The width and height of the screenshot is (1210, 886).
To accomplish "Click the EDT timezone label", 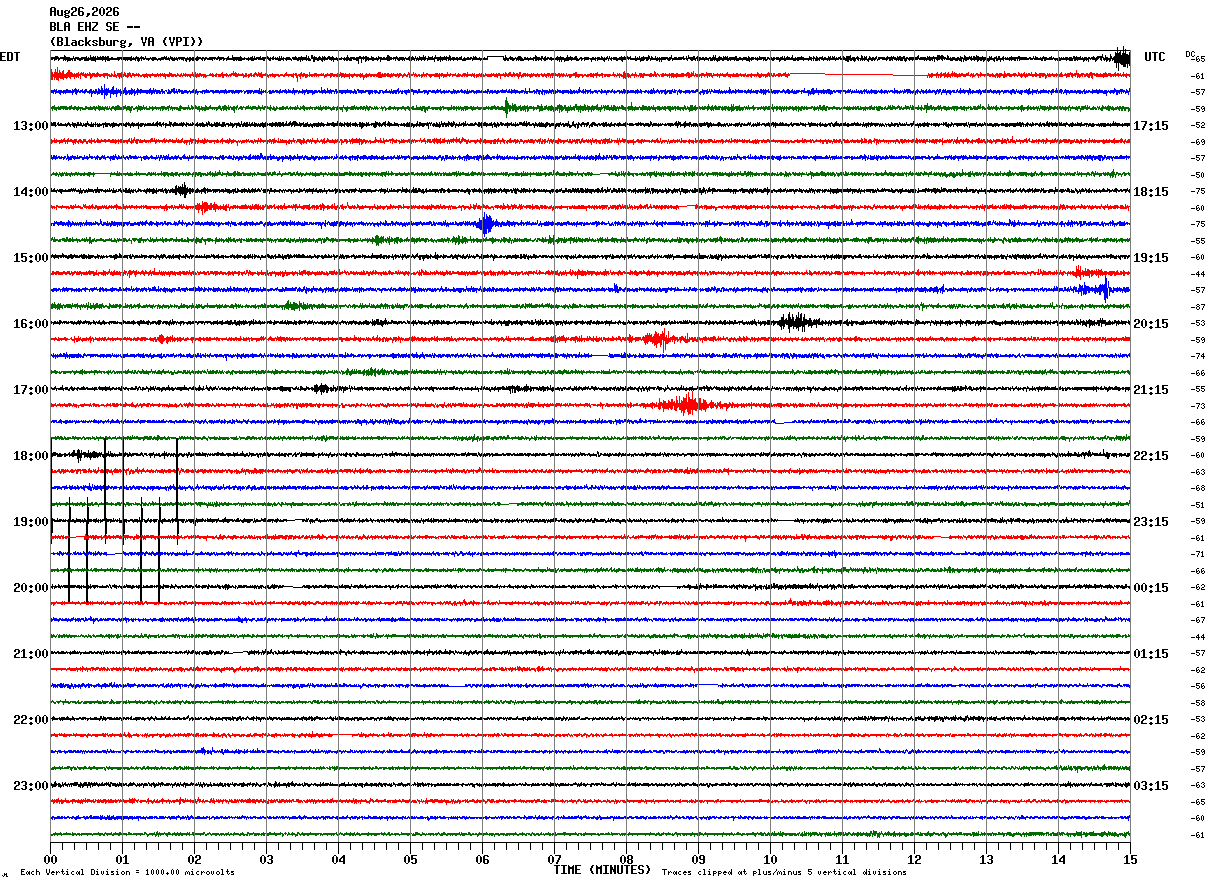I will point(10,57).
